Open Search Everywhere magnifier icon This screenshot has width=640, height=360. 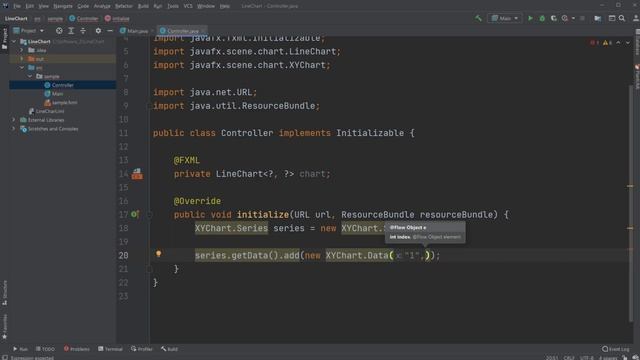622,18
